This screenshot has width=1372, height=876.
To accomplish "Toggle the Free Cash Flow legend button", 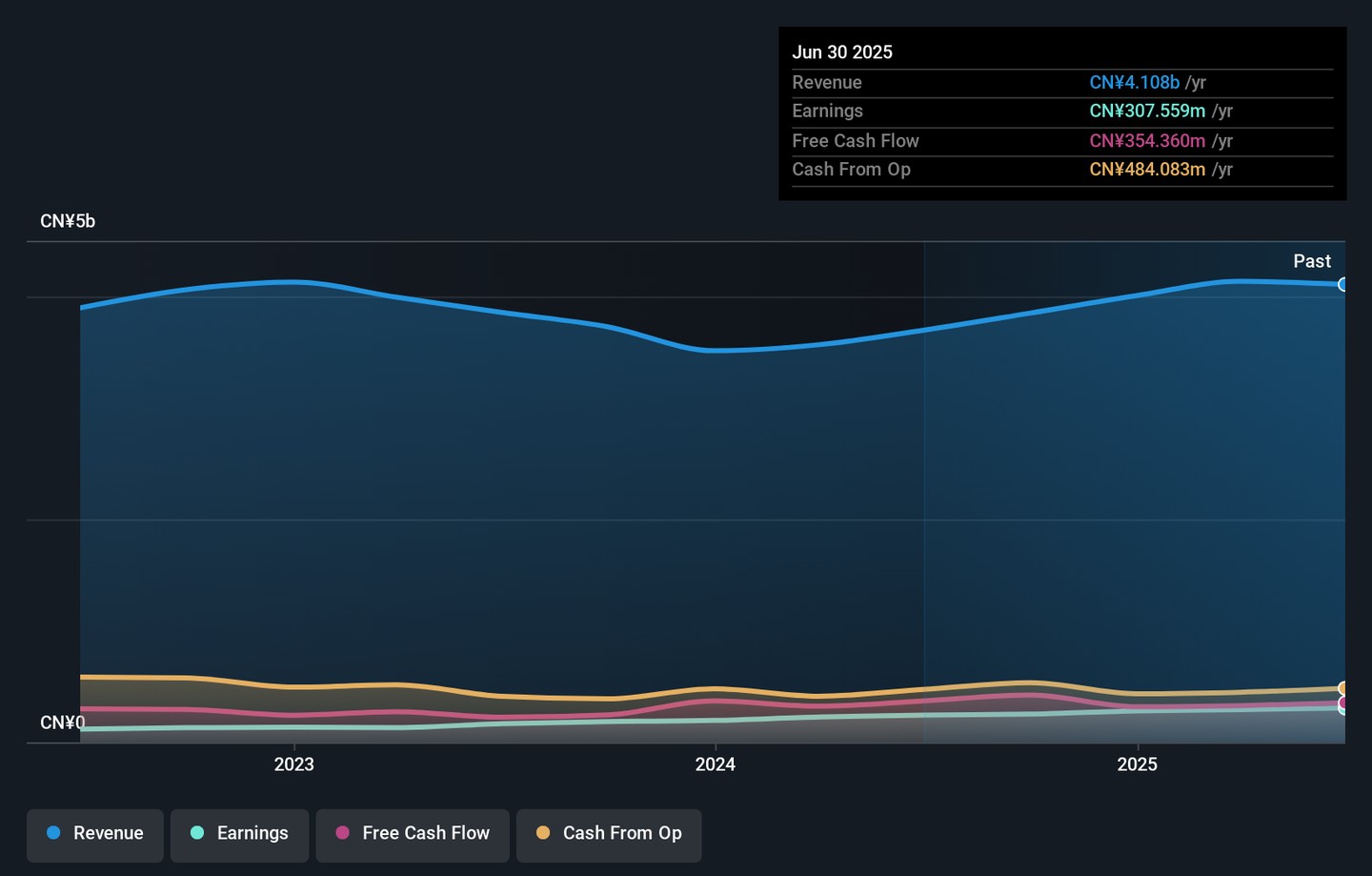I will coord(413,835).
